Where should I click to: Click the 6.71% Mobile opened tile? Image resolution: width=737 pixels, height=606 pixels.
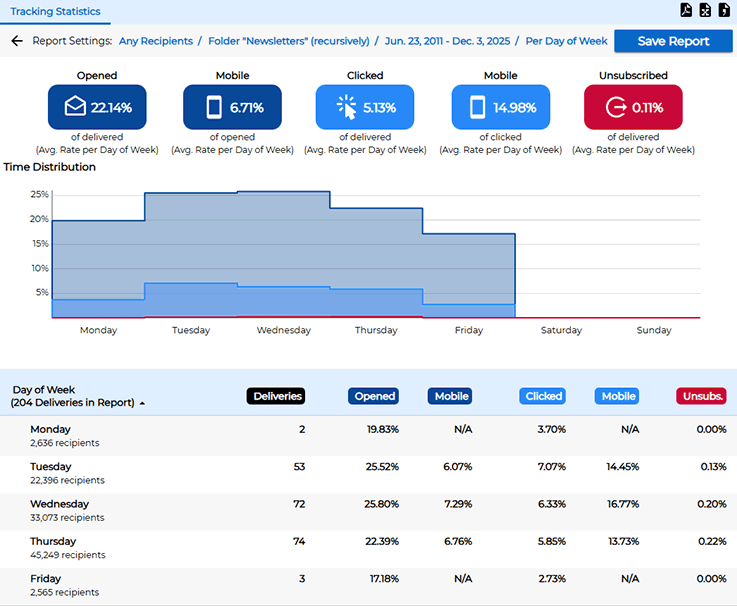(232, 107)
